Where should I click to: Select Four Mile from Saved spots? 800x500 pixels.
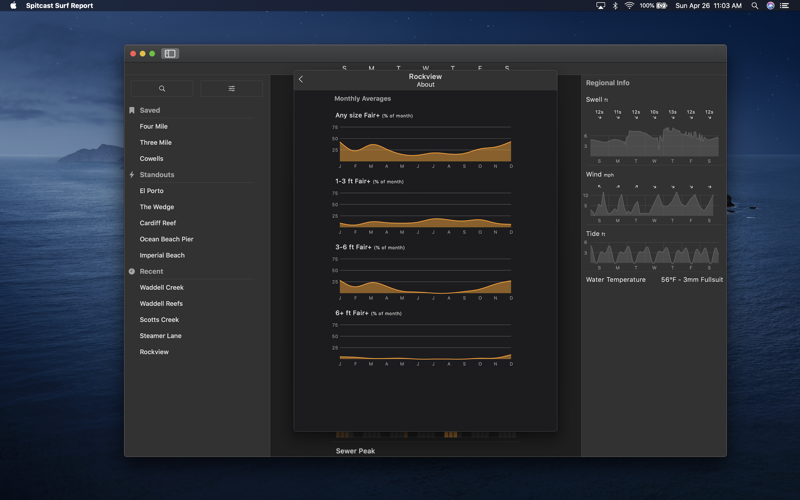(x=154, y=127)
